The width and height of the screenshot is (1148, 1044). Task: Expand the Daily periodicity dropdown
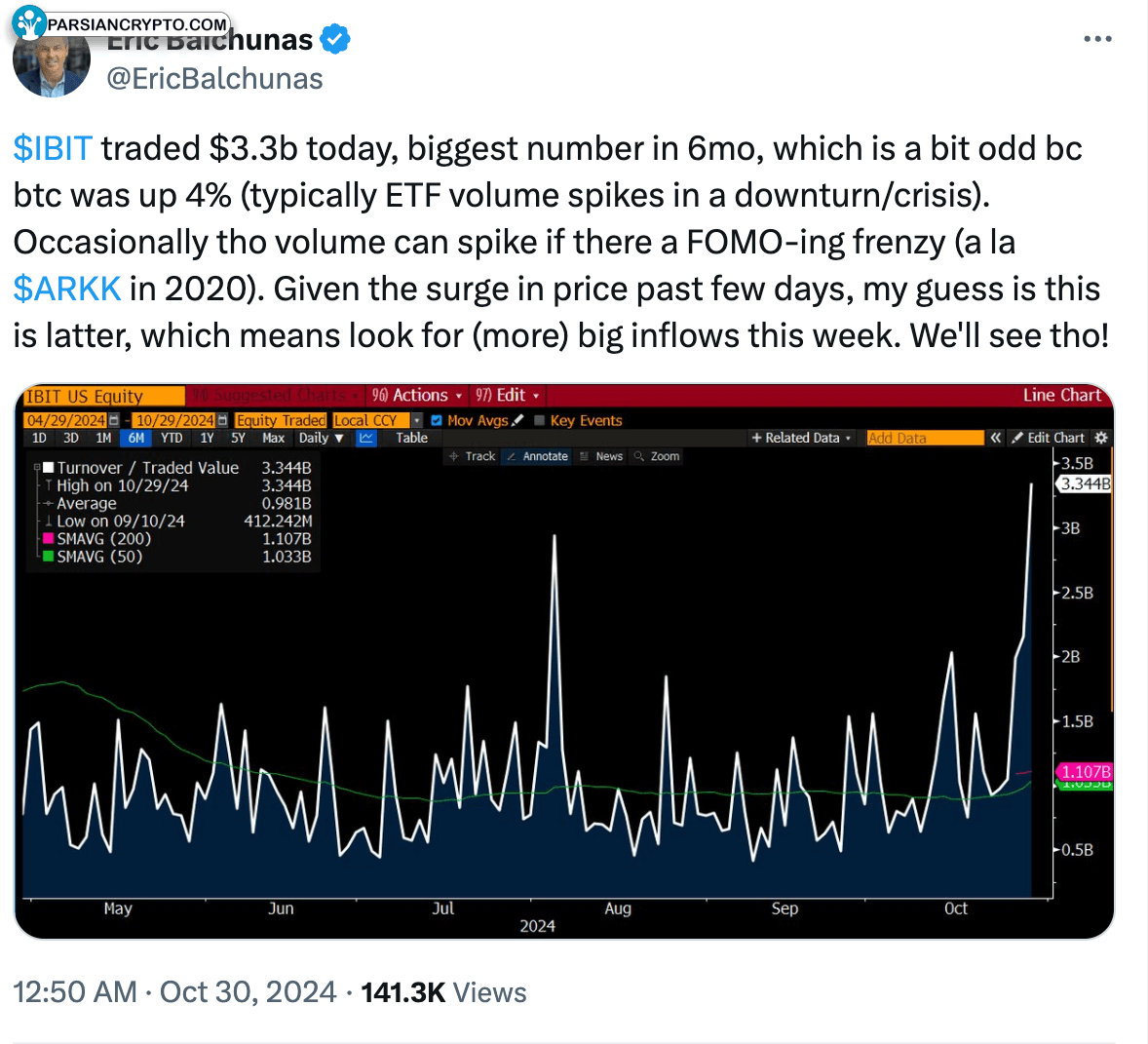(x=321, y=438)
